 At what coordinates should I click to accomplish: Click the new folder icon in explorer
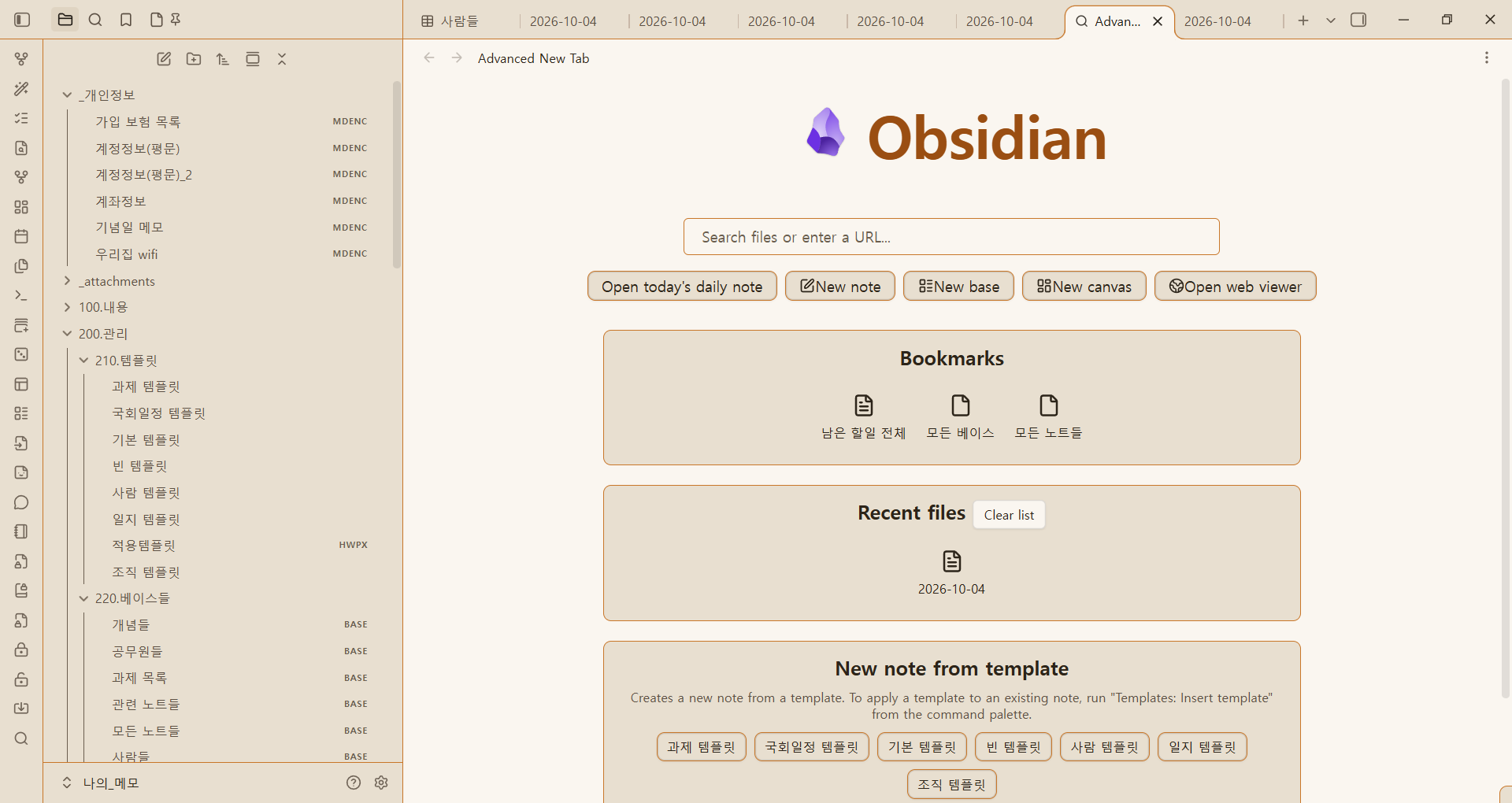[194, 59]
